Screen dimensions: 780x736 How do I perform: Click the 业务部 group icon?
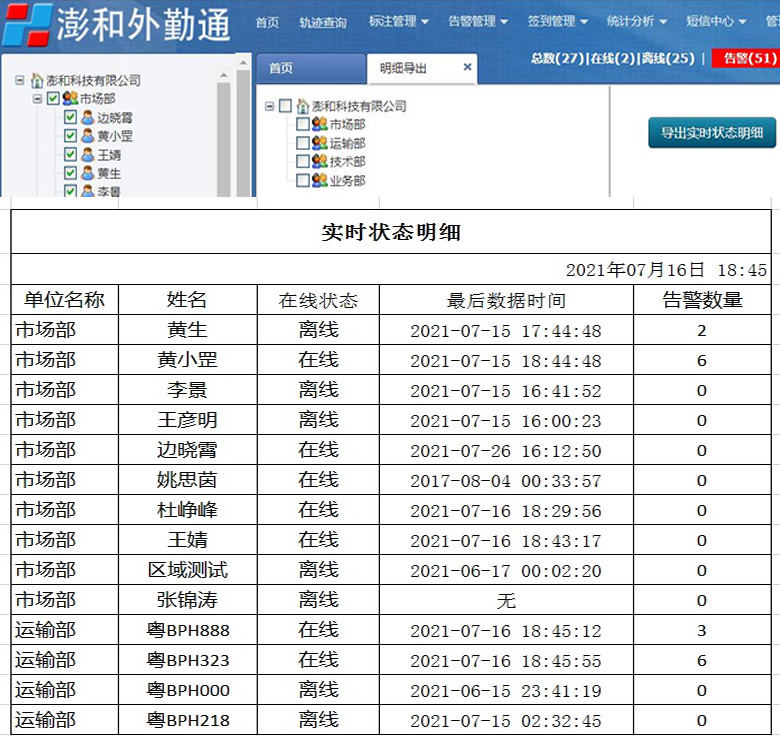pyautogui.click(x=319, y=180)
